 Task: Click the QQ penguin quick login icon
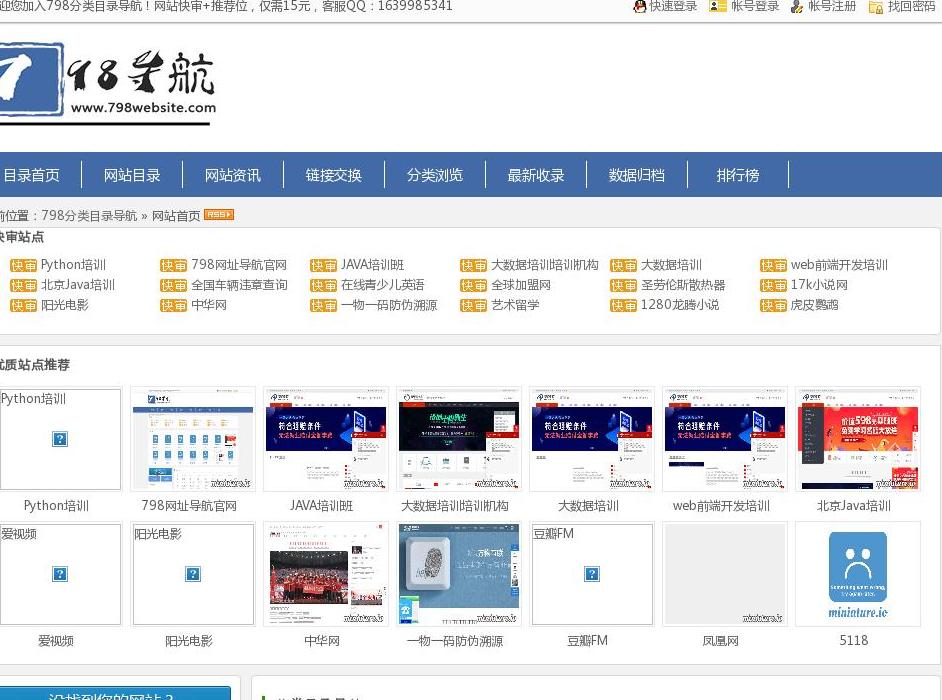click(x=640, y=7)
